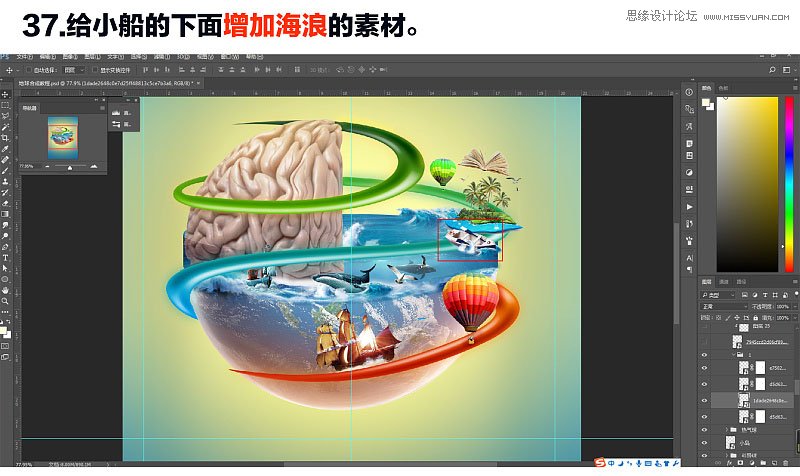Screen dimensions: 800x476
Task: Toggle visibility of the 小岛 layer
Action: 705,443
